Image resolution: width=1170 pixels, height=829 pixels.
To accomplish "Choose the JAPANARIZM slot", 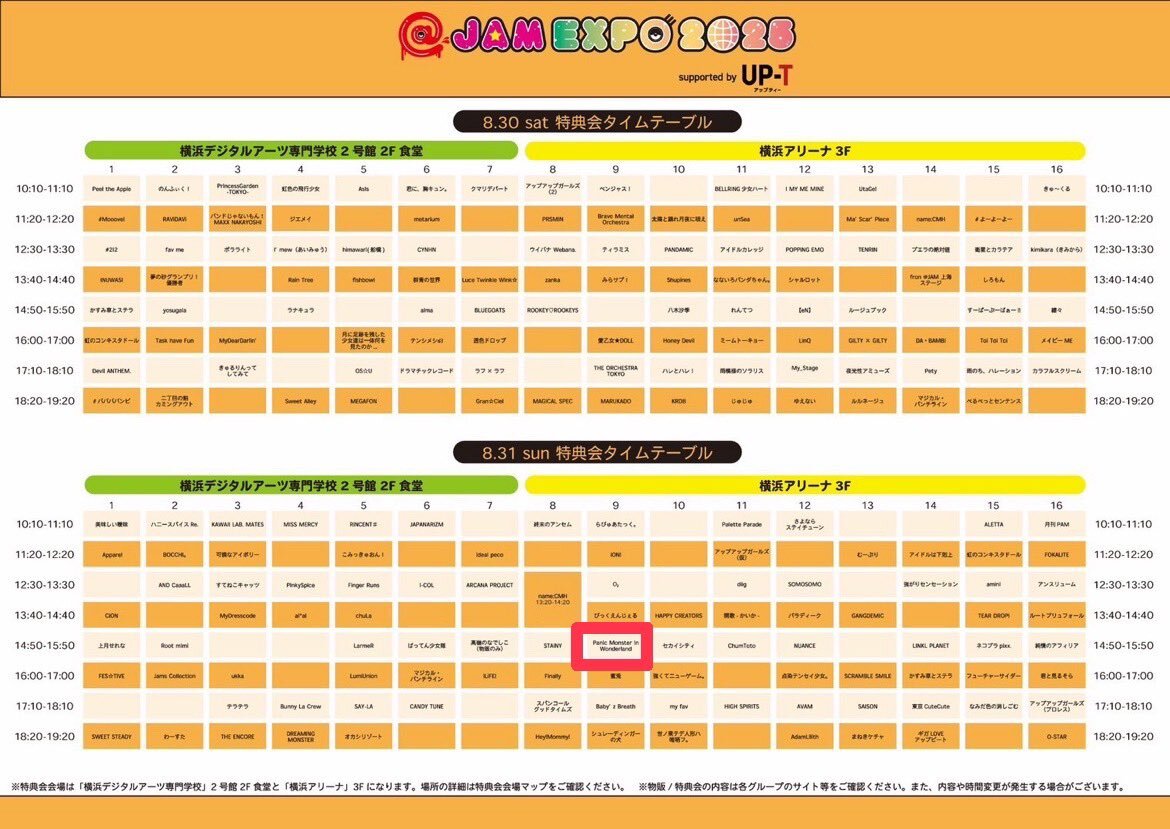I will [427, 525].
